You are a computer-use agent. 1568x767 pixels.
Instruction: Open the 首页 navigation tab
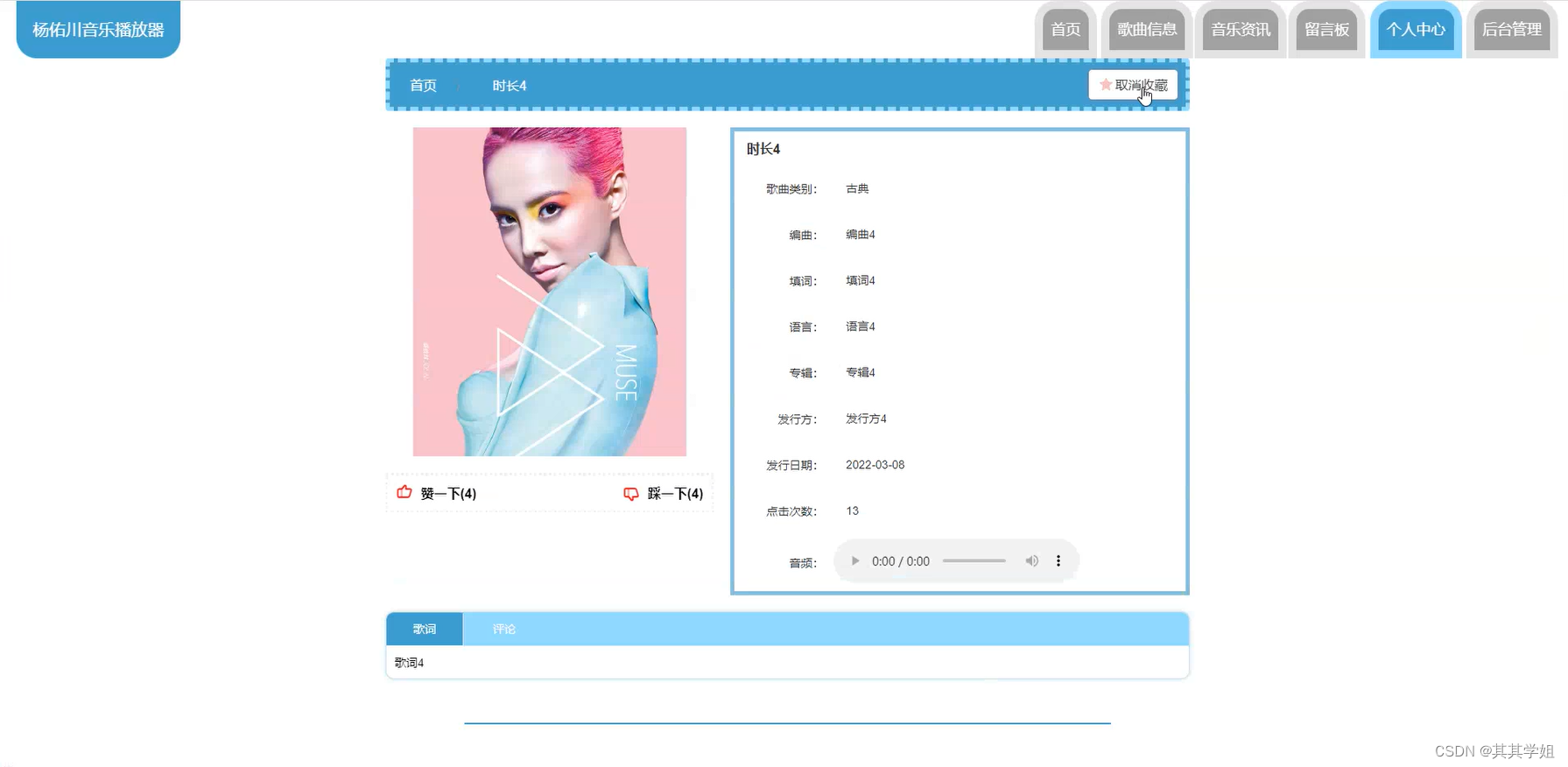[1065, 30]
